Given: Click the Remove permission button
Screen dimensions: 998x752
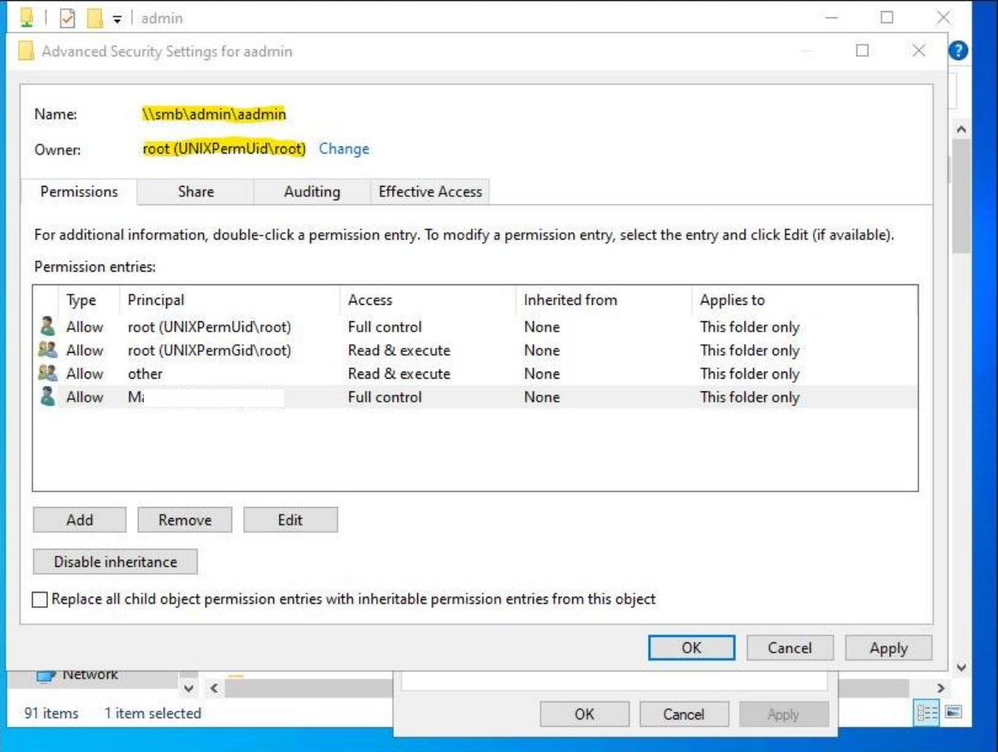Looking at the screenshot, I should (185, 520).
